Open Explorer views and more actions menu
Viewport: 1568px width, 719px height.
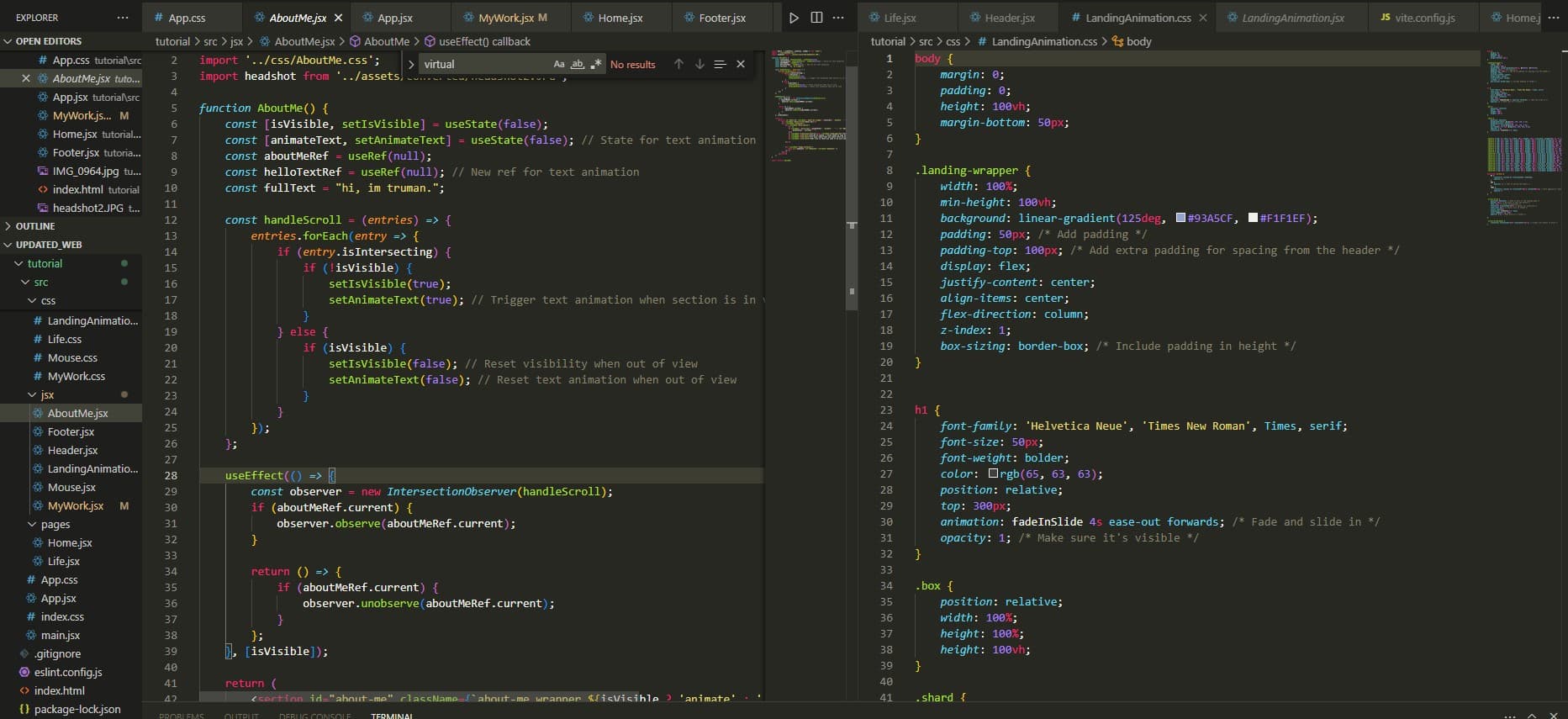(x=123, y=17)
